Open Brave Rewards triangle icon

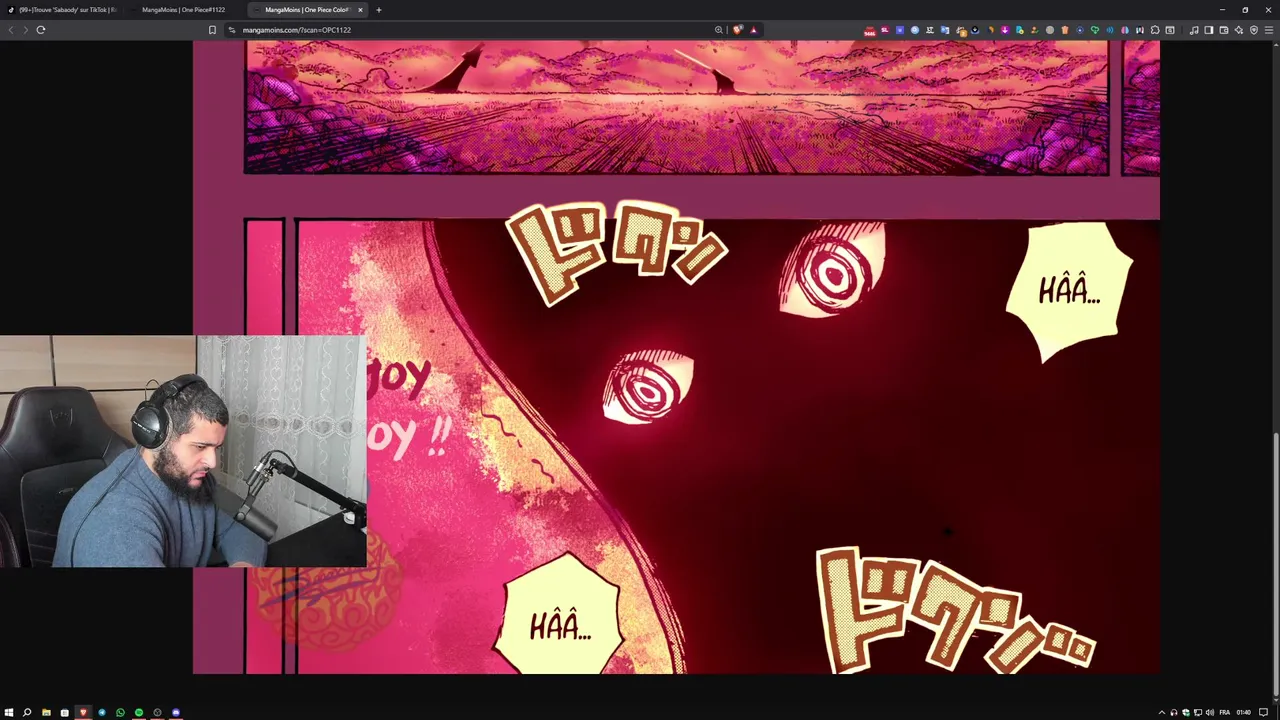coord(753,30)
